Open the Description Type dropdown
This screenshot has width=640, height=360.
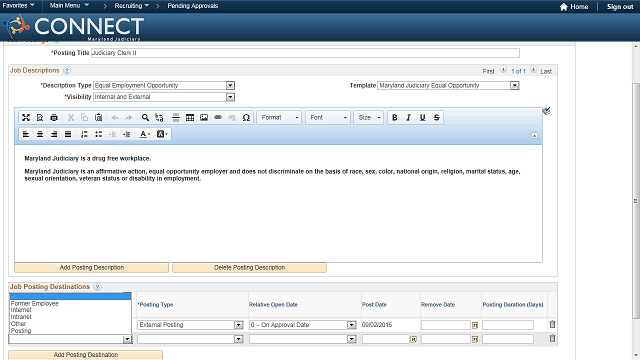pos(230,85)
